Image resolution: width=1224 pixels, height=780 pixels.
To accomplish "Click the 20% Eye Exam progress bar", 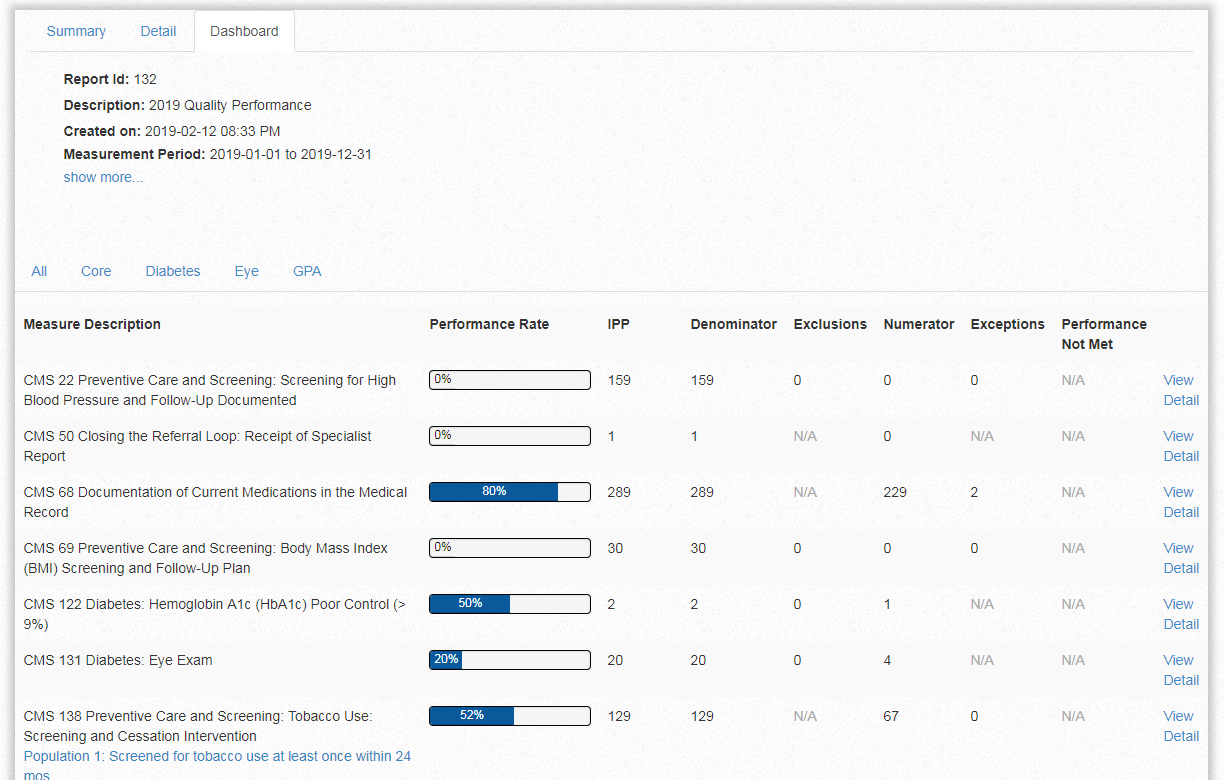I will pyautogui.click(x=509, y=660).
